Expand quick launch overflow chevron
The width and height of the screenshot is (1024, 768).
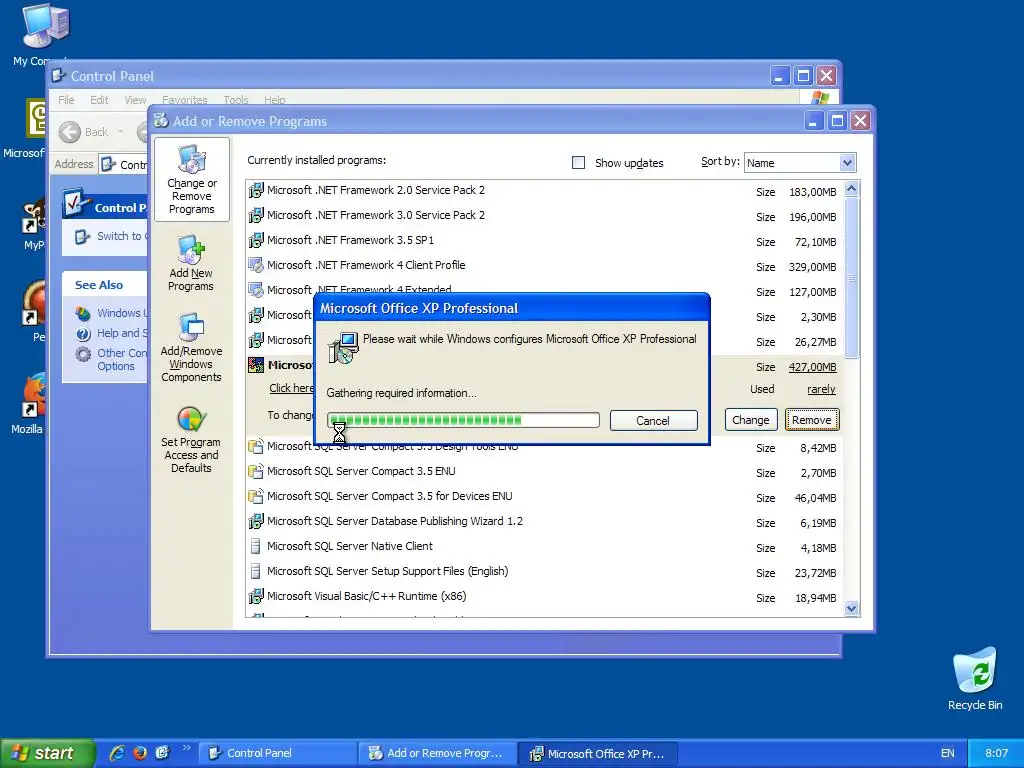coord(186,748)
